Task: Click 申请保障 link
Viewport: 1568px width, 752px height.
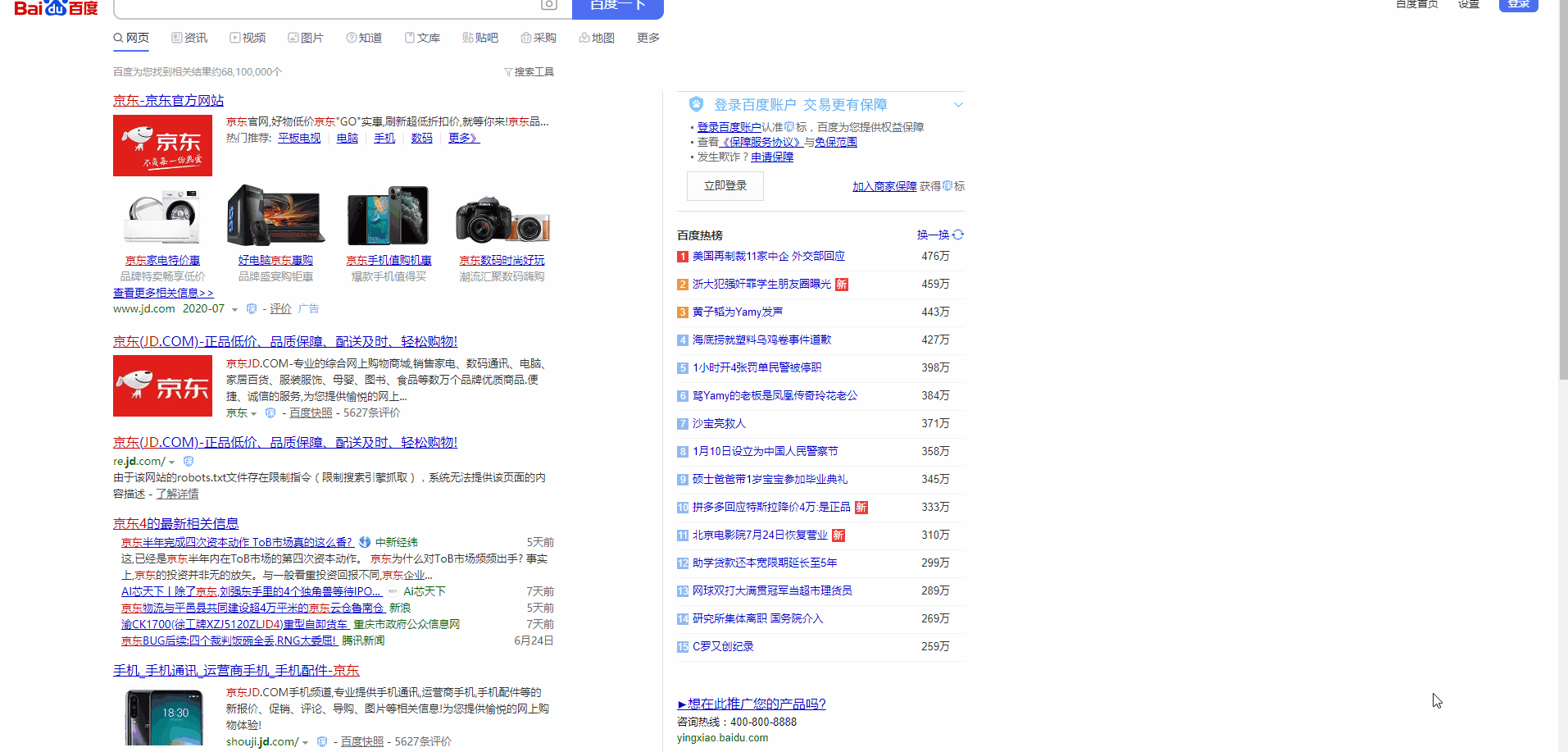Action: [772, 157]
